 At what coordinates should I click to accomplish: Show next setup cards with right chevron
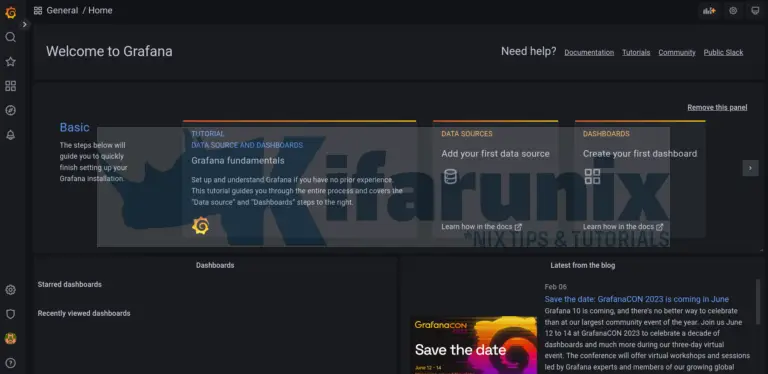[750, 168]
